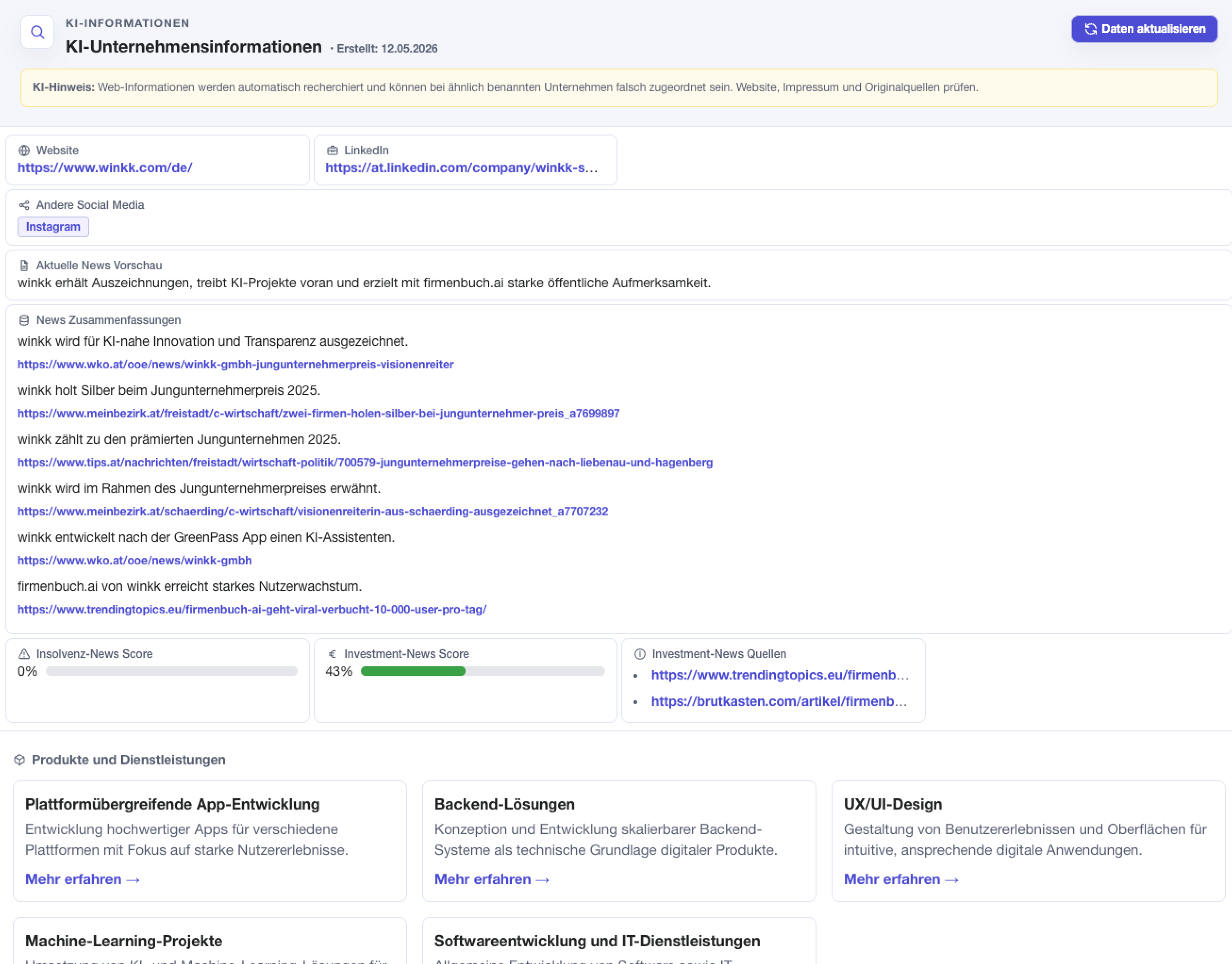Image resolution: width=1232 pixels, height=964 pixels.
Task: Click the news preview sentence about firmenbuch.ai
Action: (x=364, y=283)
